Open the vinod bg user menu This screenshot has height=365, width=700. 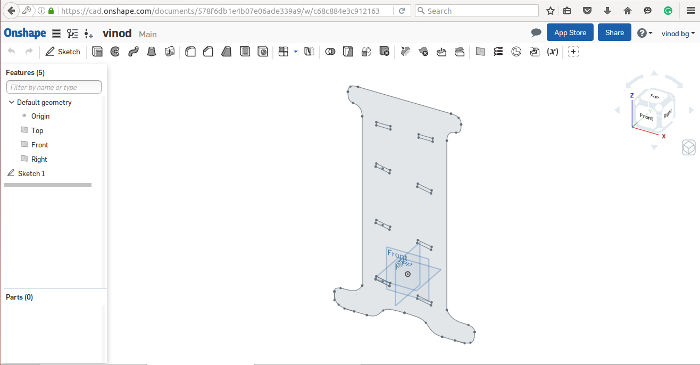(x=678, y=33)
